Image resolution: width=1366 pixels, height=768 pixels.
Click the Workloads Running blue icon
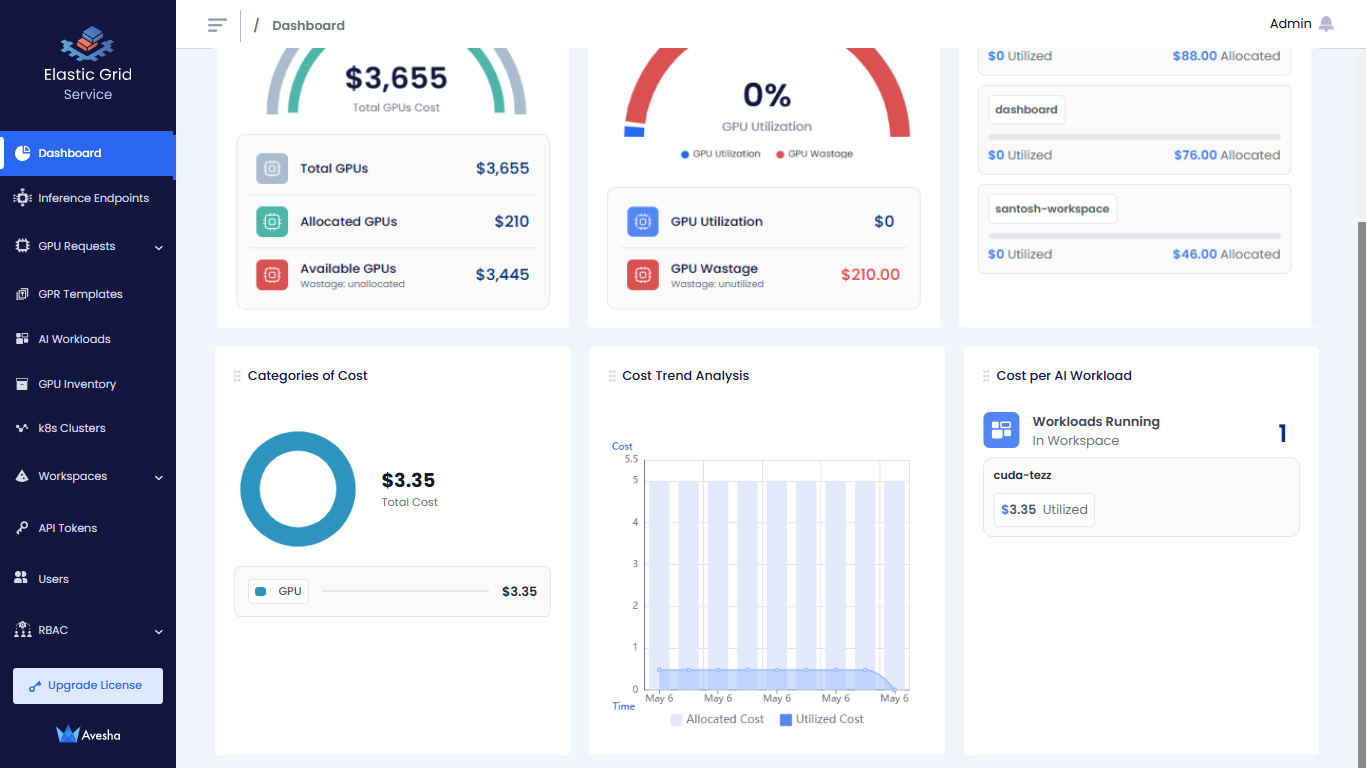1001,430
